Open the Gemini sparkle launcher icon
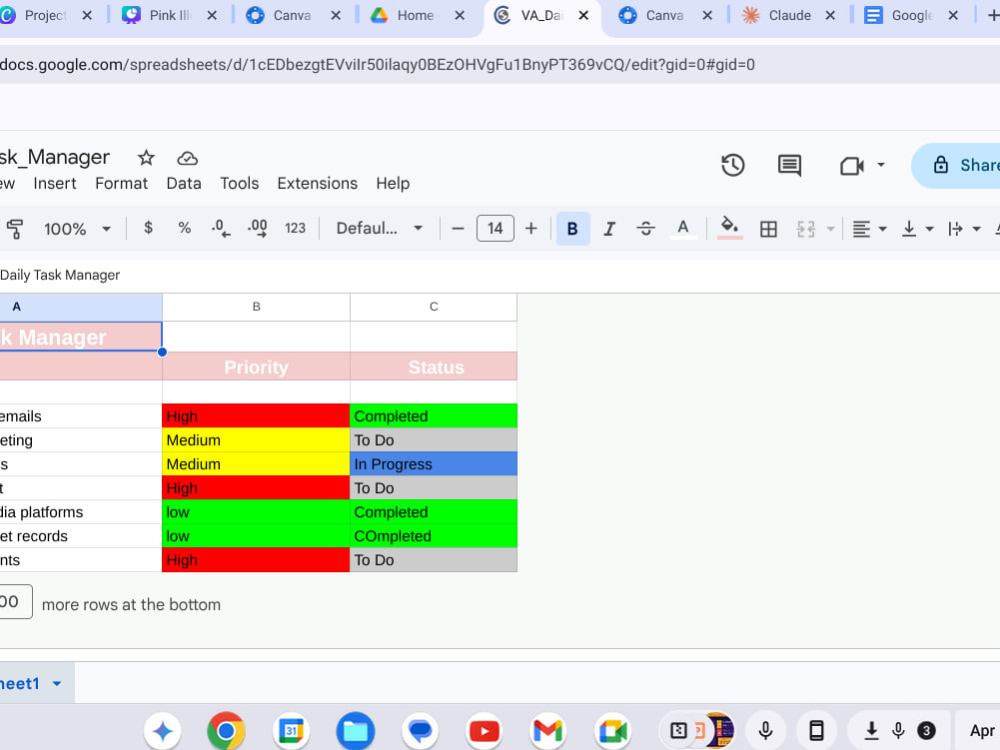1000x750 pixels. click(x=163, y=731)
